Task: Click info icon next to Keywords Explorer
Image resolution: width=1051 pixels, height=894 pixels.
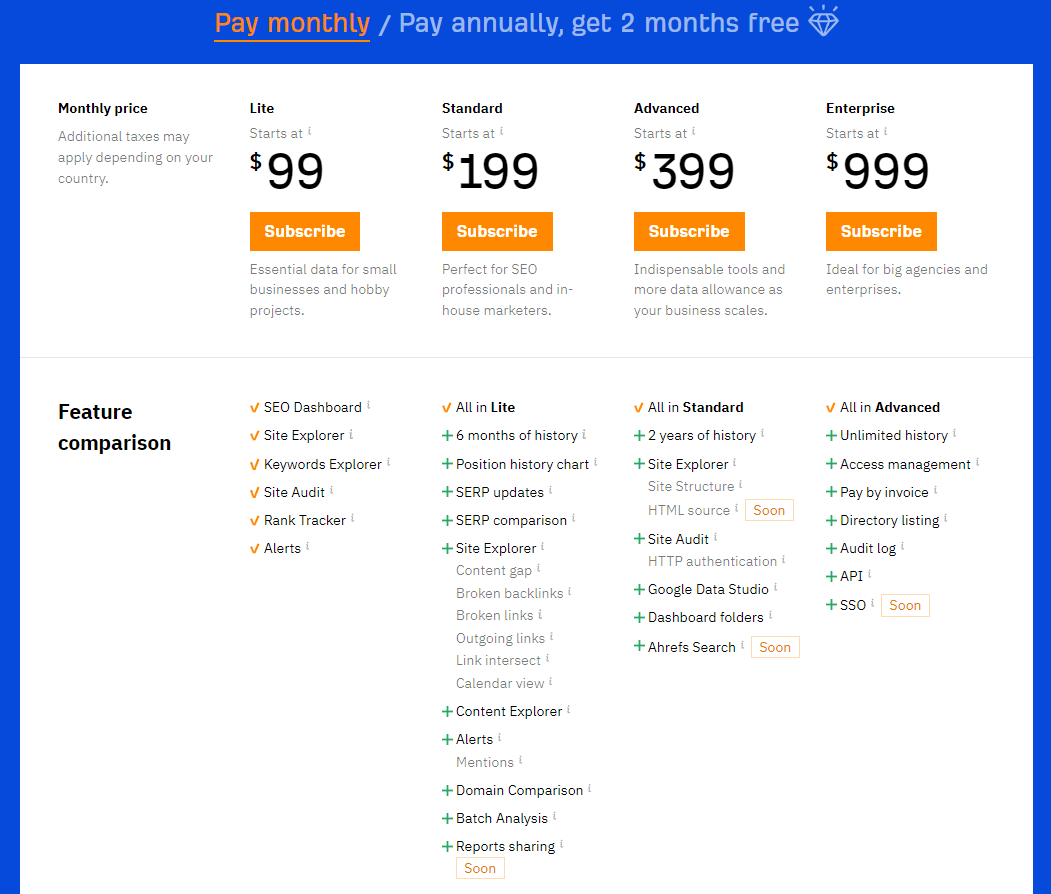Action: coord(388,462)
